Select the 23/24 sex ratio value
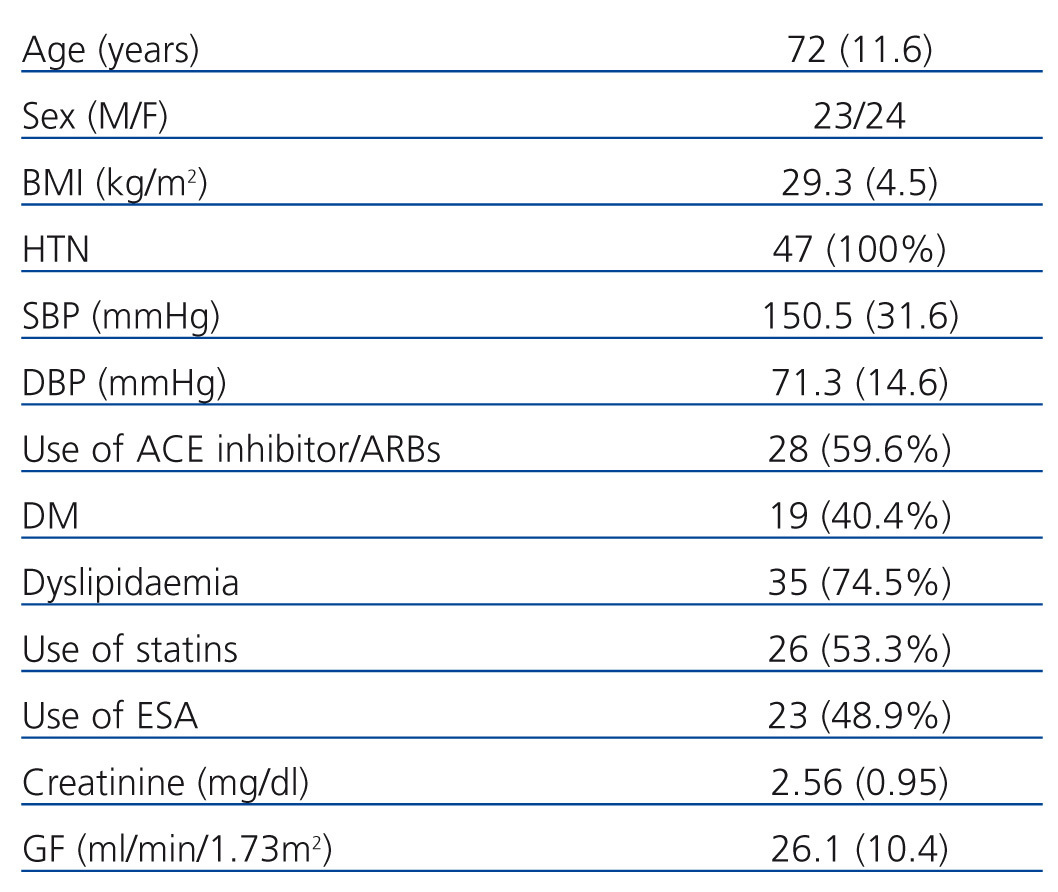The width and height of the screenshot is (1058, 892). (x=860, y=117)
